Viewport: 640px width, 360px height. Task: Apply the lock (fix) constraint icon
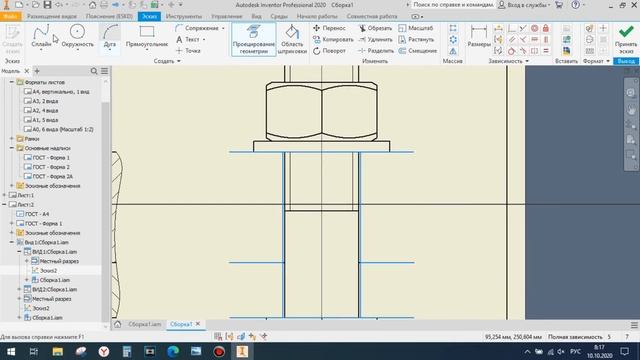click(546, 28)
